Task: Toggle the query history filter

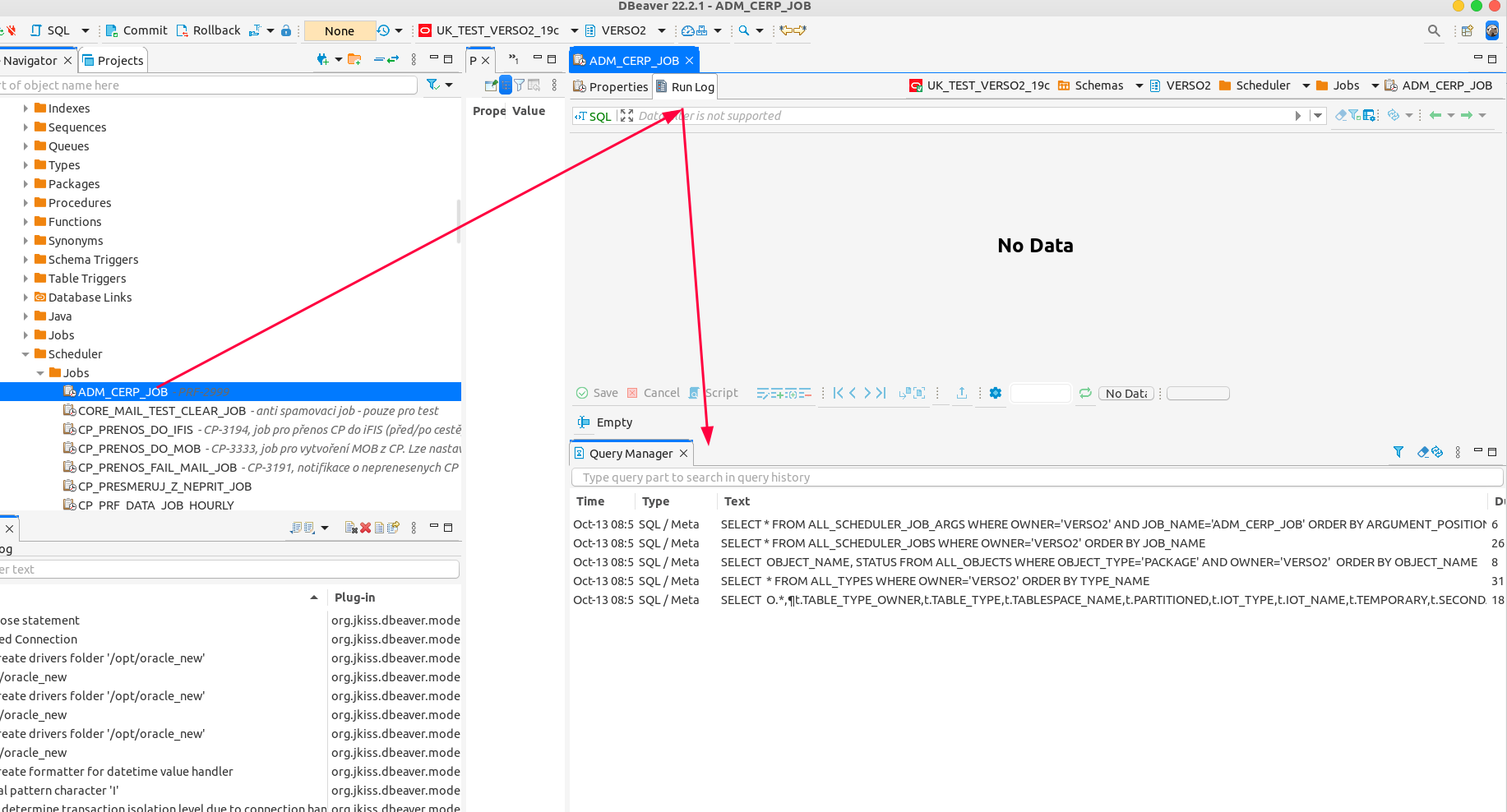Action: [x=1398, y=451]
